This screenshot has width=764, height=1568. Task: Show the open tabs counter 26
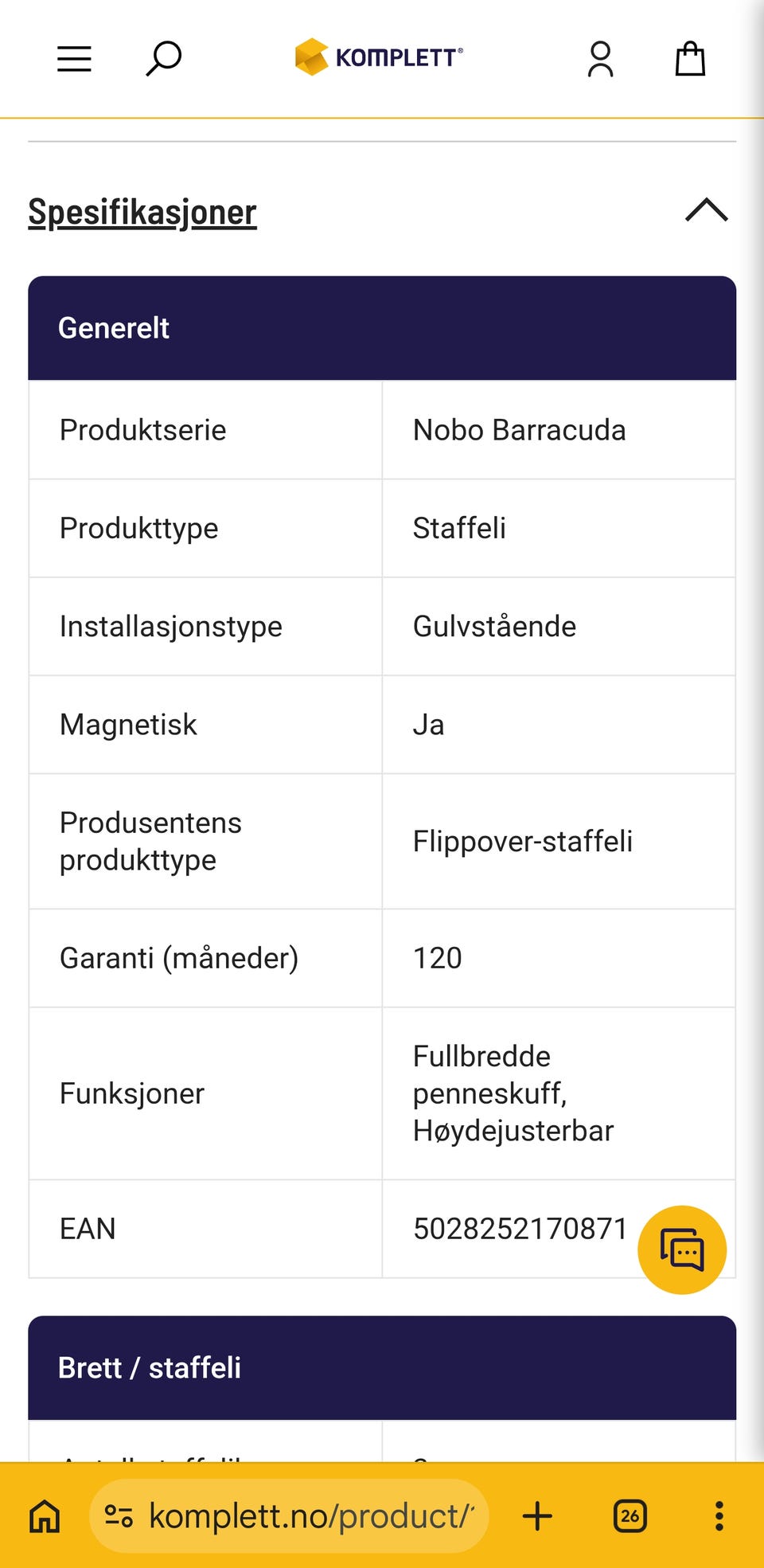coord(630,1516)
